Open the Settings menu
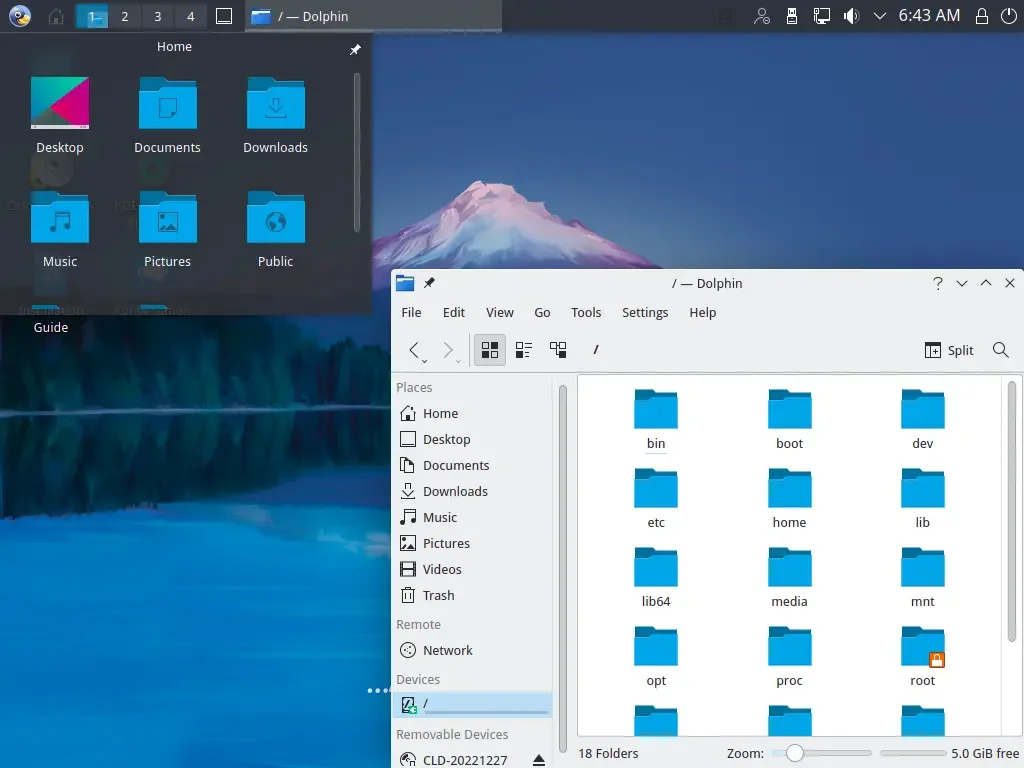 [645, 312]
